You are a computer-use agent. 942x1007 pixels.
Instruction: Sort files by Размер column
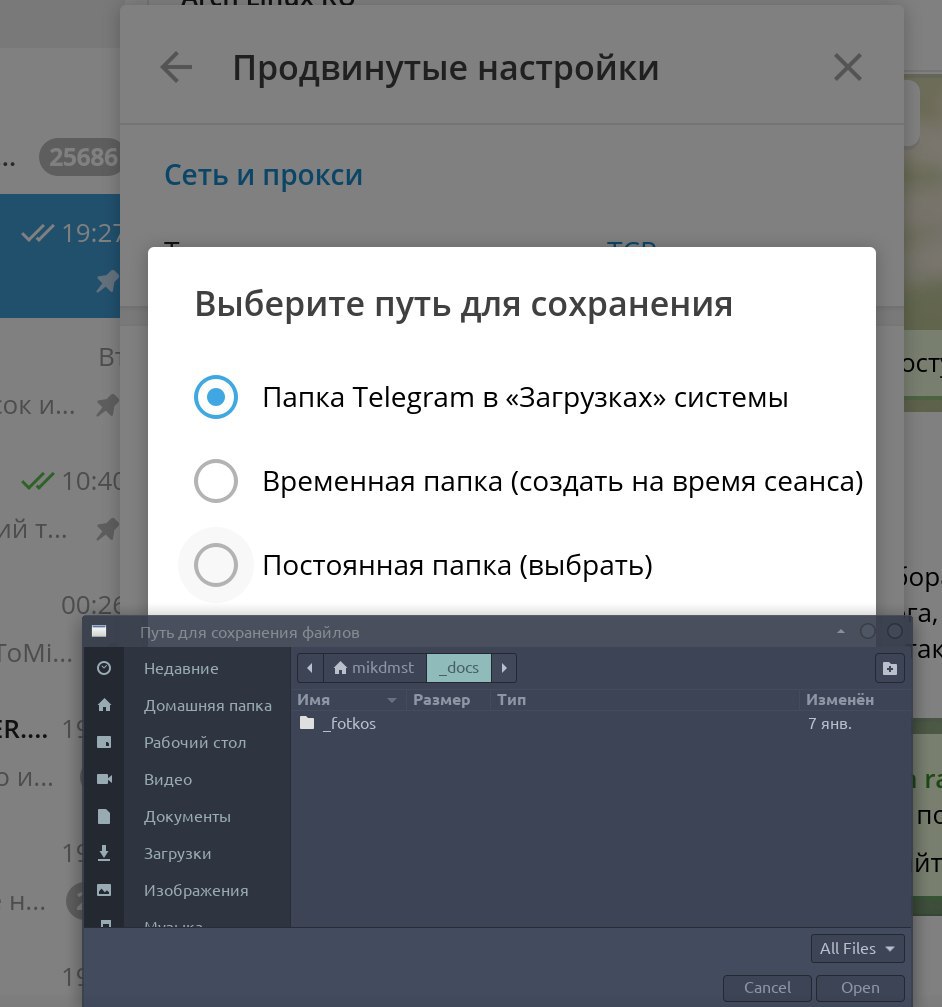coord(448,699)
